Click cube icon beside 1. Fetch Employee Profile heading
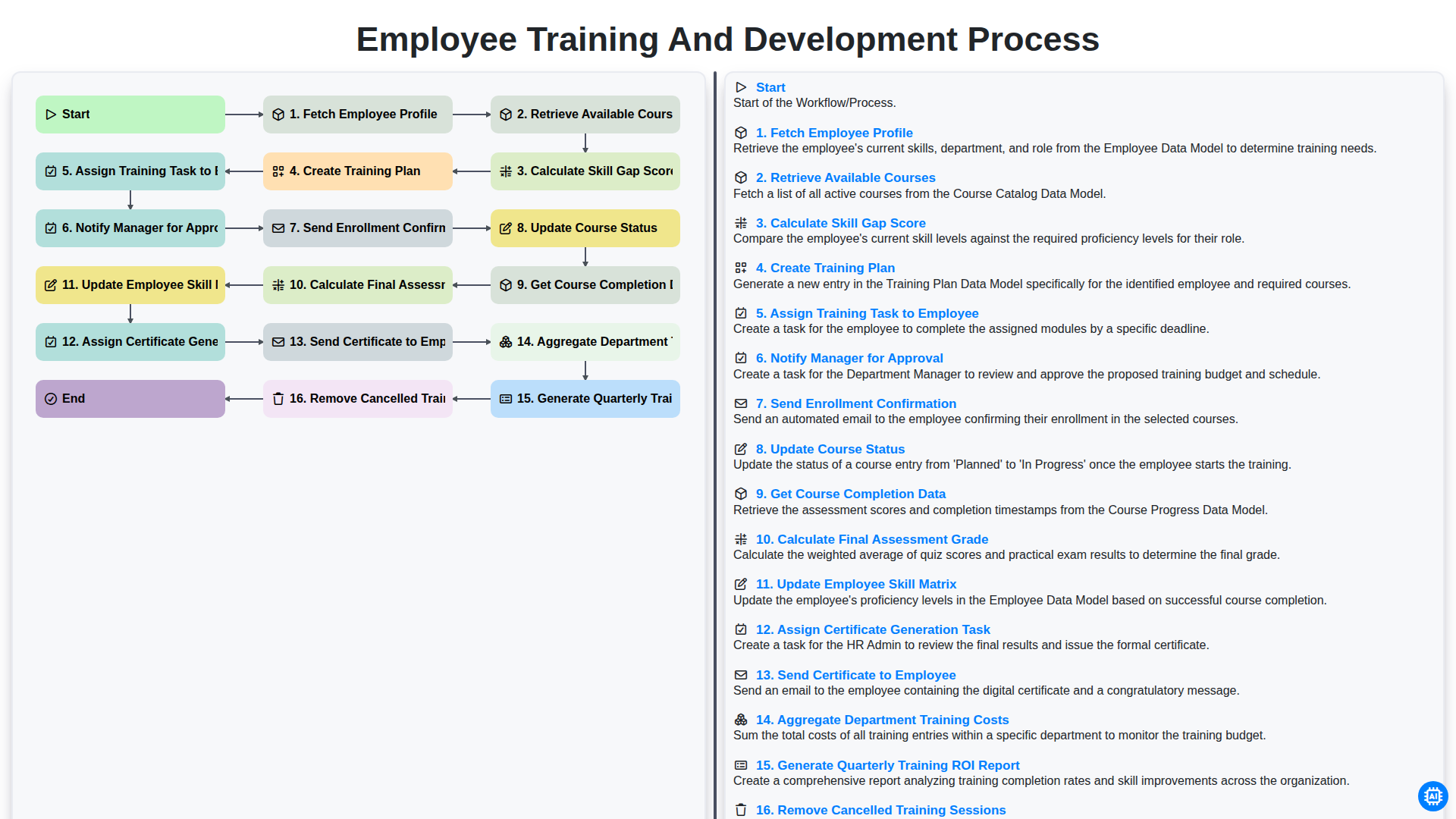Screen dimensions: 1456x819 pyautogui.click(x=741, y=133)
